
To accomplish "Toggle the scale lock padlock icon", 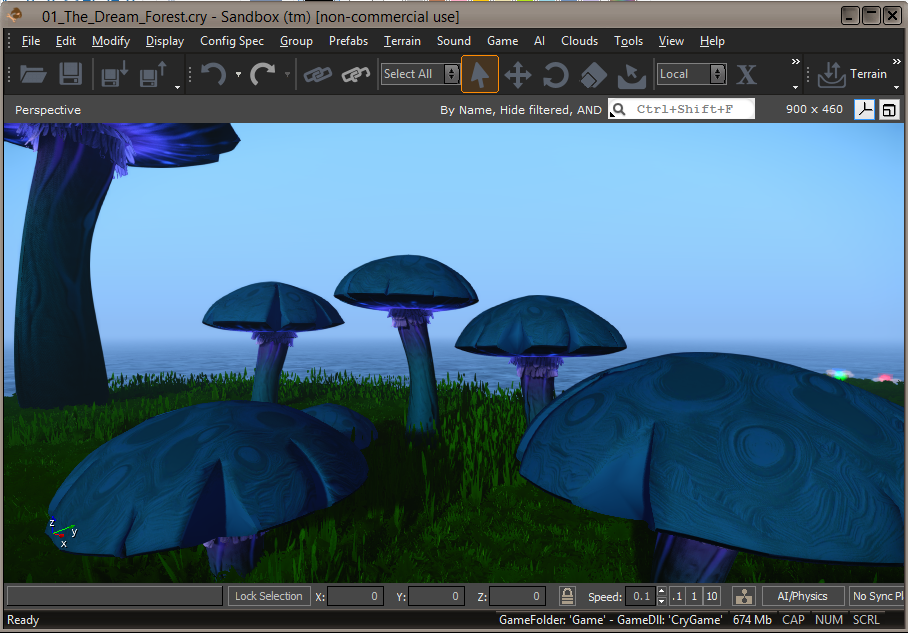I will pos(568,596).
